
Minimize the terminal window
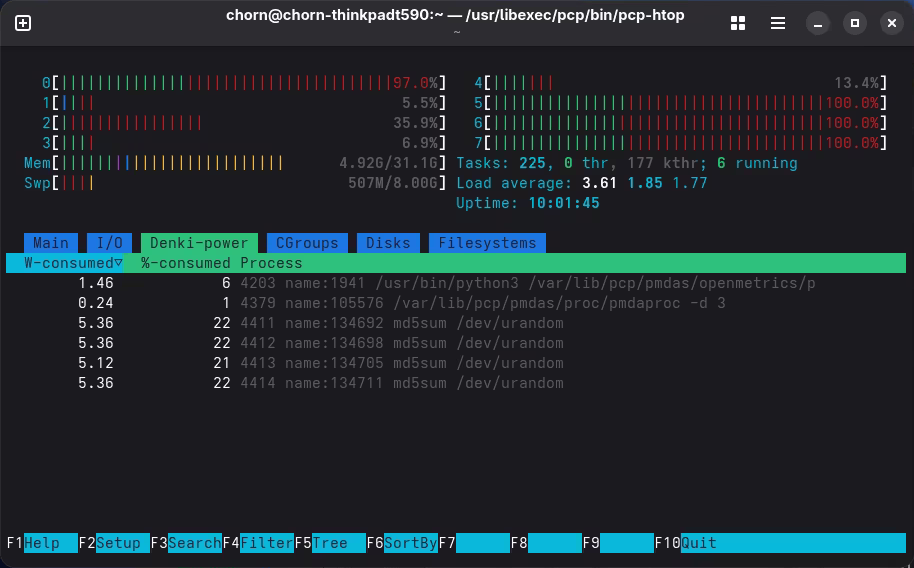coord(818,23)
